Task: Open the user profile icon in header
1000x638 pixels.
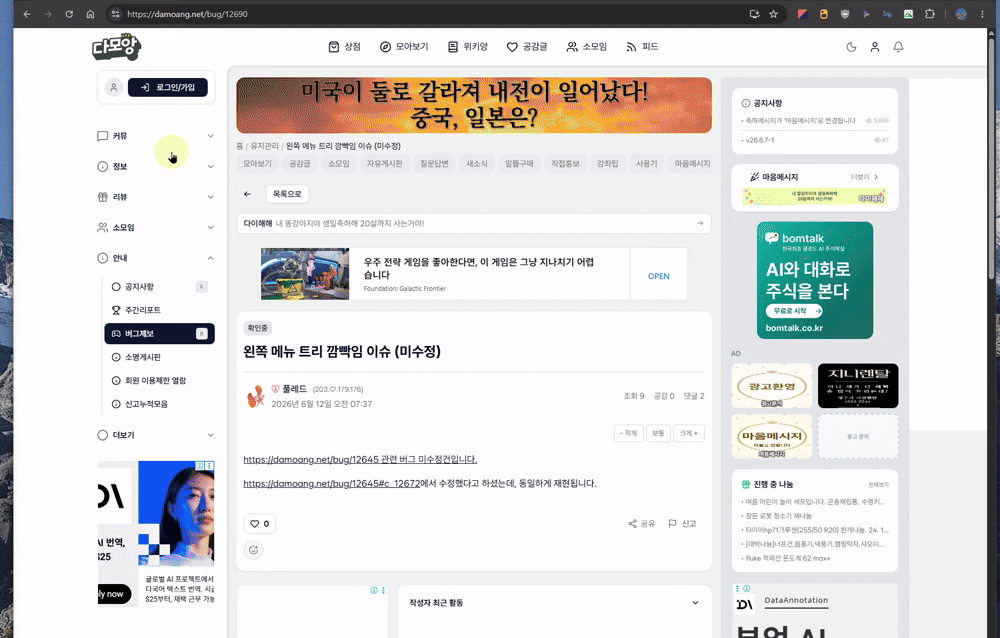Action: [x=875, y=47]
